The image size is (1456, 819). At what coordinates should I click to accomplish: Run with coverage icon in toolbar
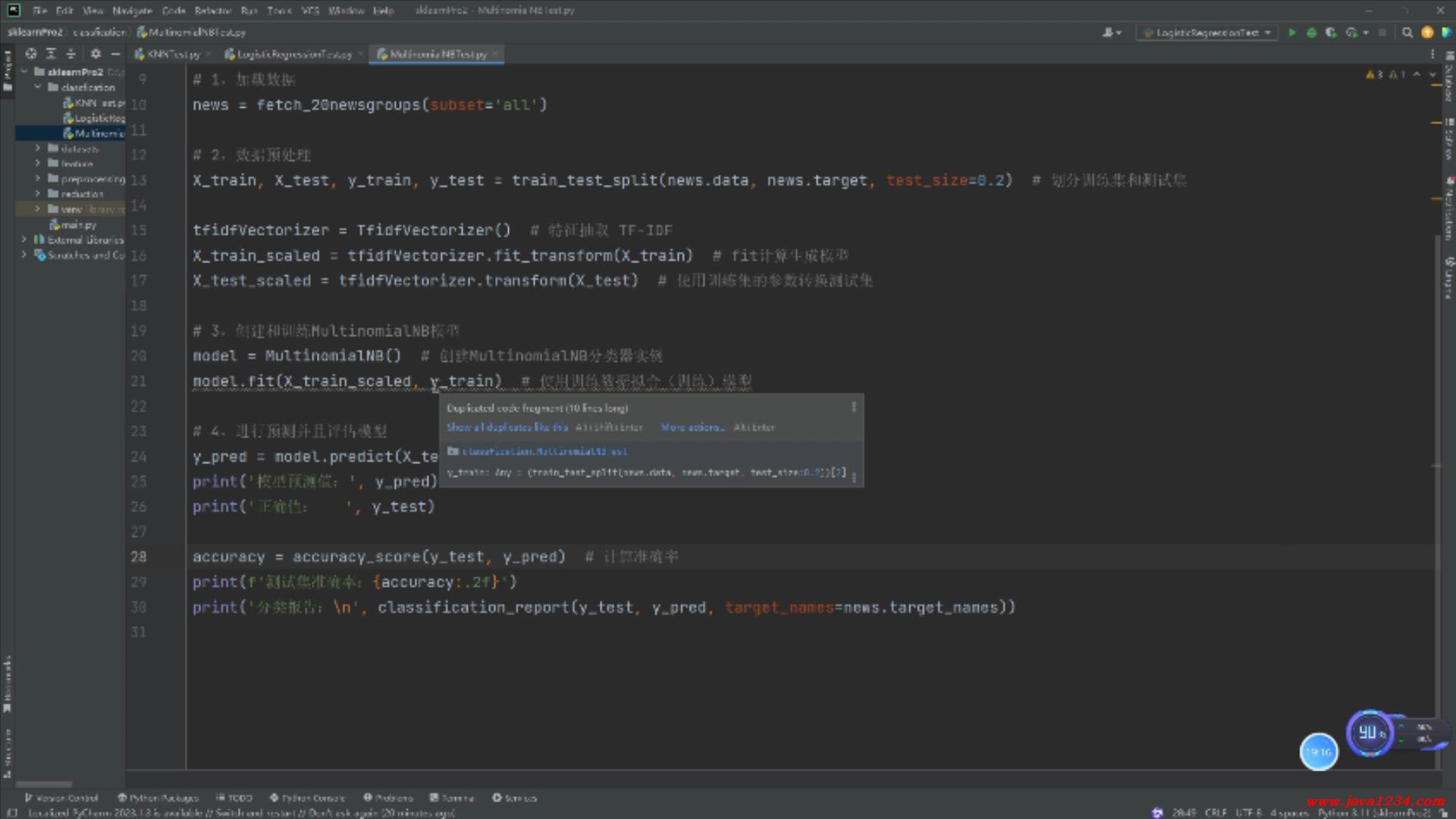point(1331,33)
